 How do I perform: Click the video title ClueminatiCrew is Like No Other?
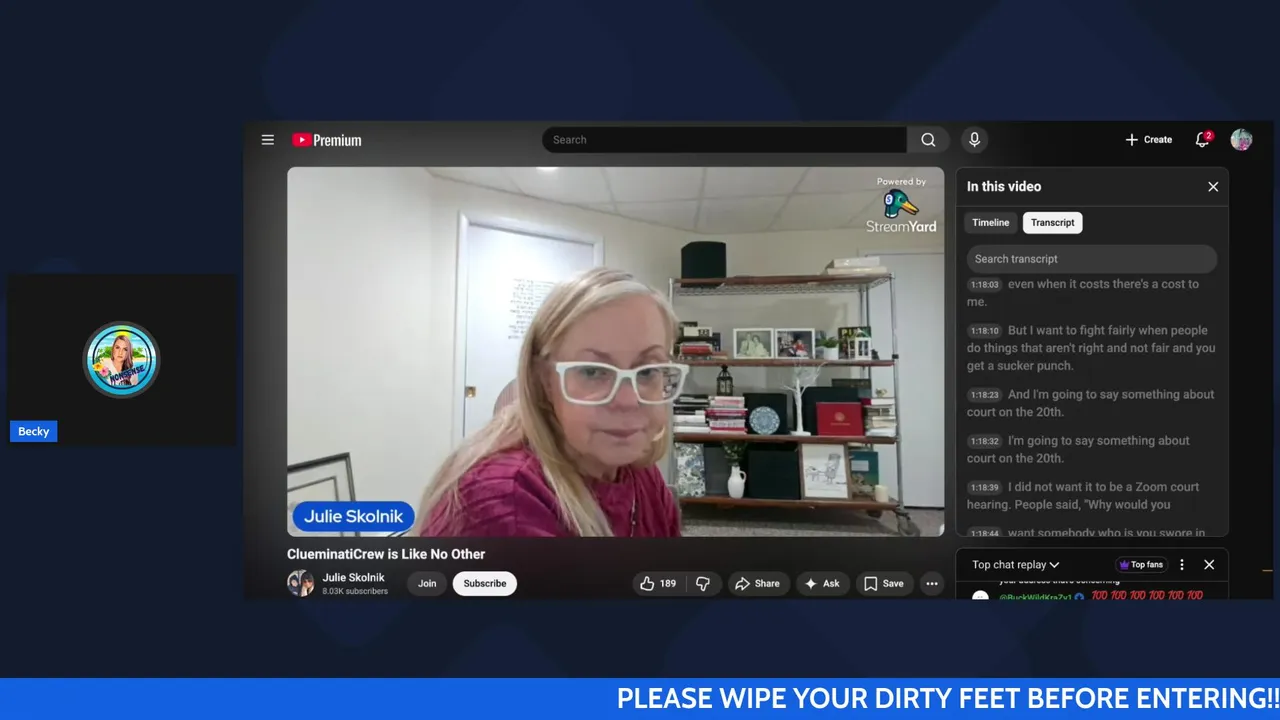click(x=386, y=554)
